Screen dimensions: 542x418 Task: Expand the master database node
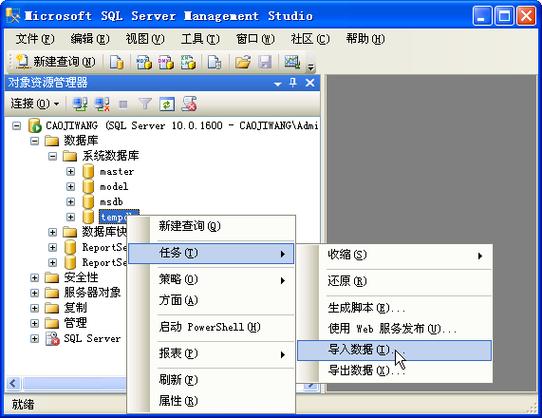click(x=71, y=171)
